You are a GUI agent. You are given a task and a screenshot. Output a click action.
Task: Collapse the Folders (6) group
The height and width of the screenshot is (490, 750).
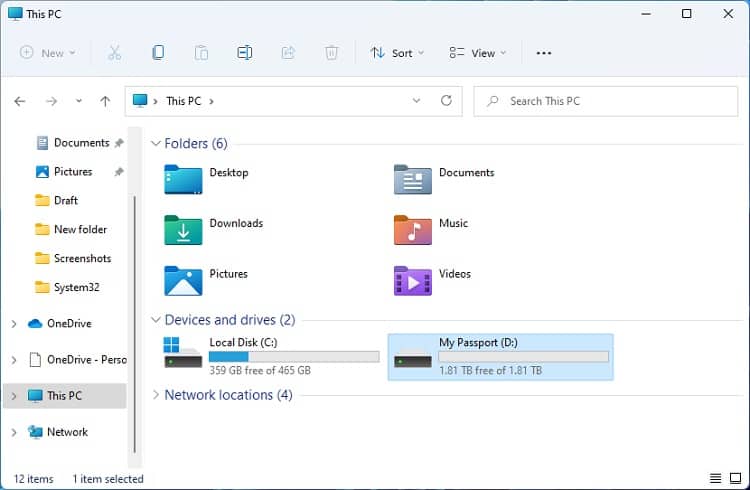[x=155, y=143]
